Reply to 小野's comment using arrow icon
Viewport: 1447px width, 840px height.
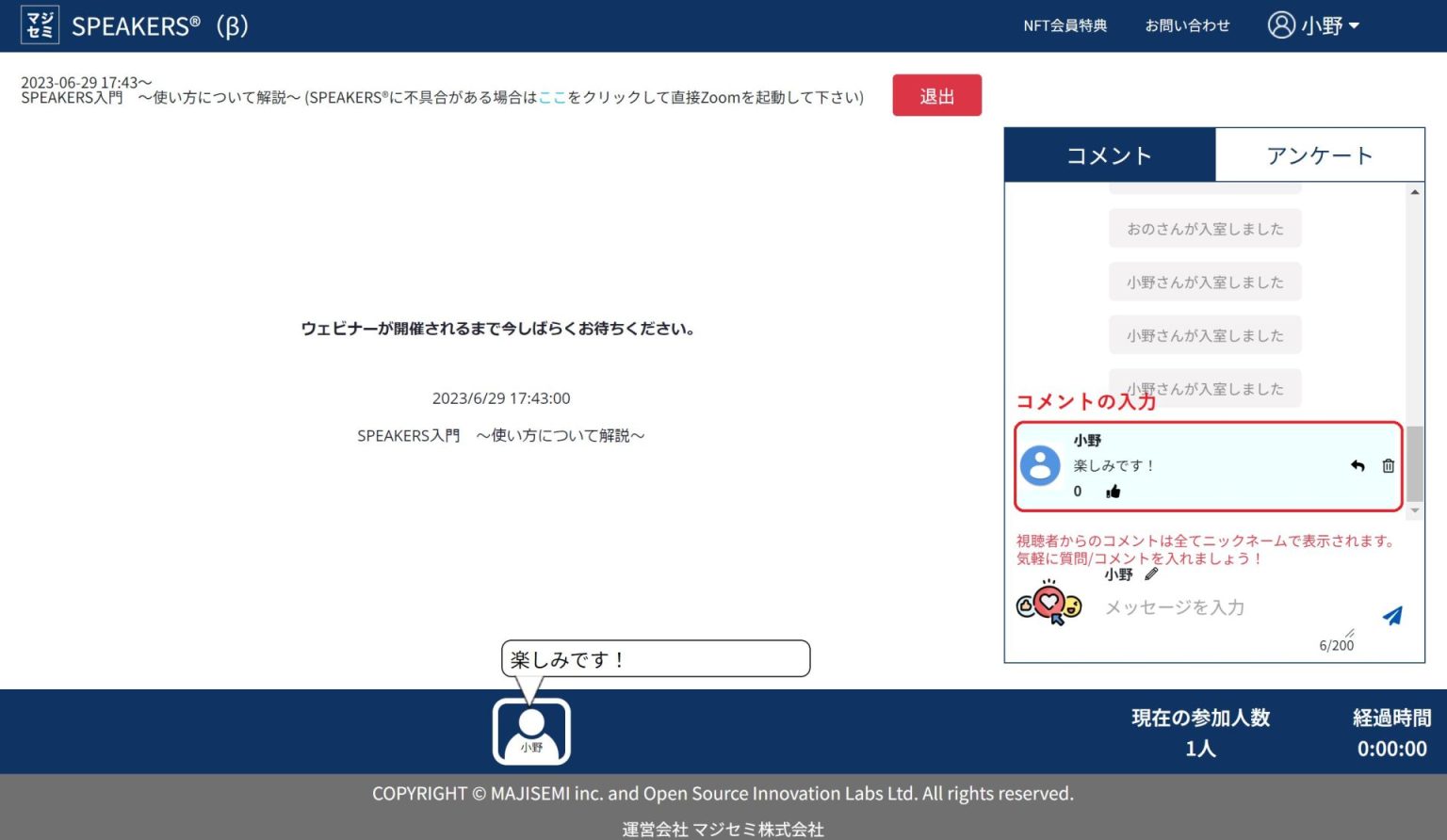1358,466
